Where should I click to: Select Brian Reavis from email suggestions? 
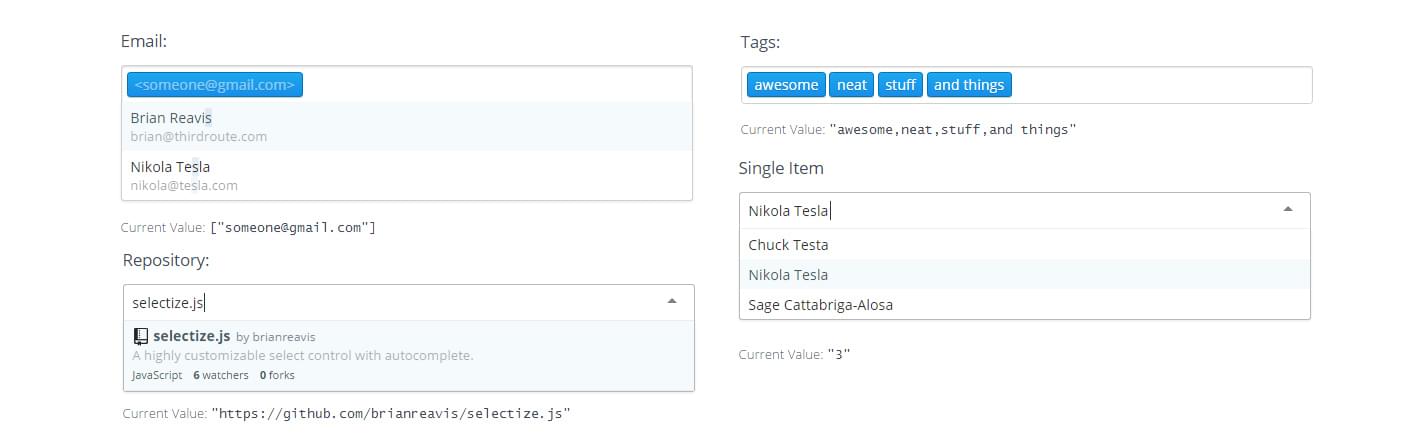coord(170,118)
